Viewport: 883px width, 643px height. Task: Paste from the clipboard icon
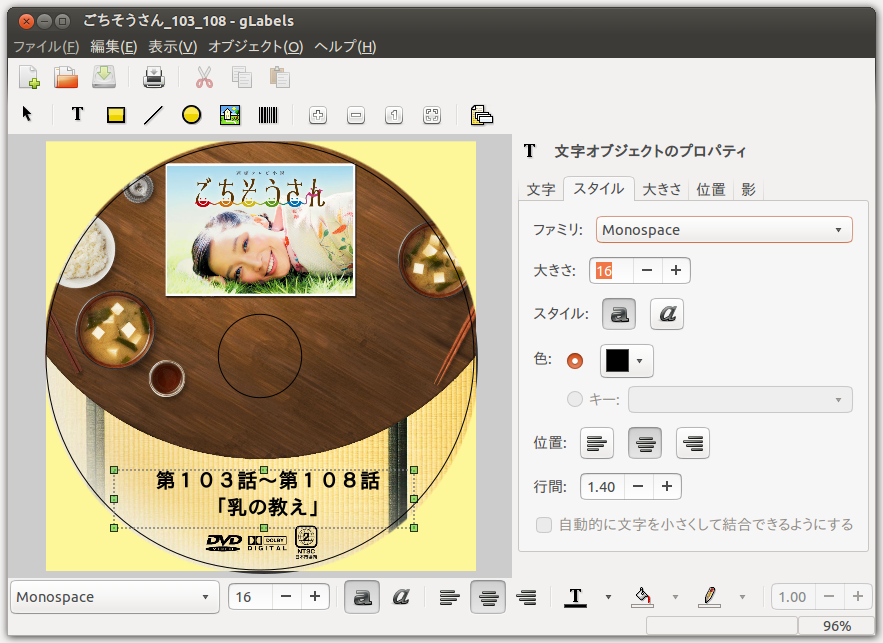279,77
